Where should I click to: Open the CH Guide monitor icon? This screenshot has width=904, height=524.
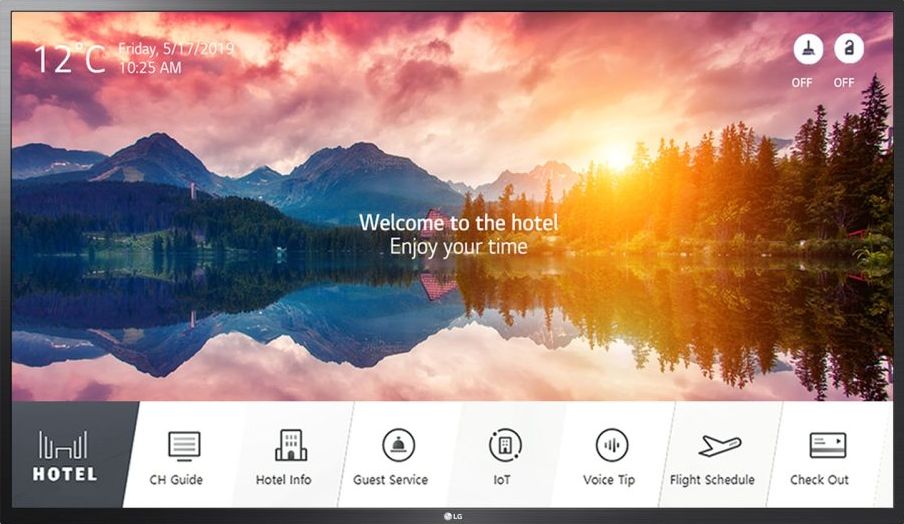pyautogui.click(x=184, y=446)
